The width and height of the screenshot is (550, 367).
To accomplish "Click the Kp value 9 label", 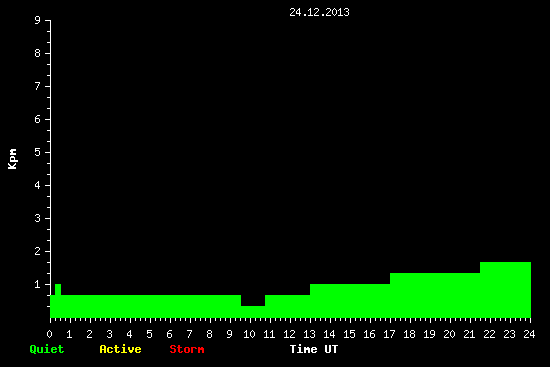I will tap(38, 20).
